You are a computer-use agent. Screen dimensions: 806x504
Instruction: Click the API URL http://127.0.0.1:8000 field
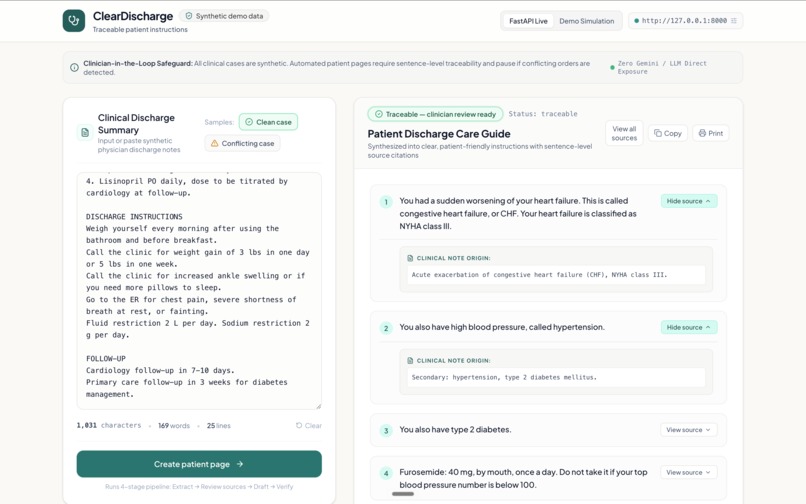(685, 21)
